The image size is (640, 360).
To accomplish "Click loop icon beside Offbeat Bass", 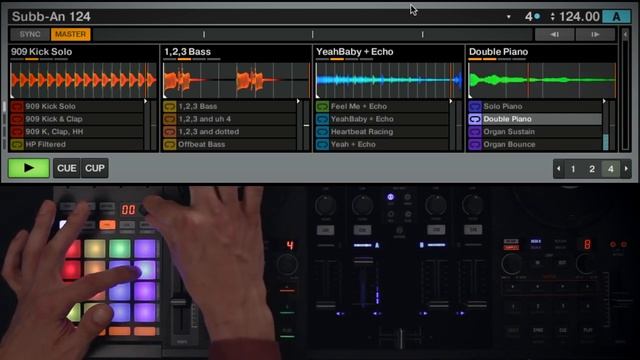I will pyautogui.click(x=169, y=144).
